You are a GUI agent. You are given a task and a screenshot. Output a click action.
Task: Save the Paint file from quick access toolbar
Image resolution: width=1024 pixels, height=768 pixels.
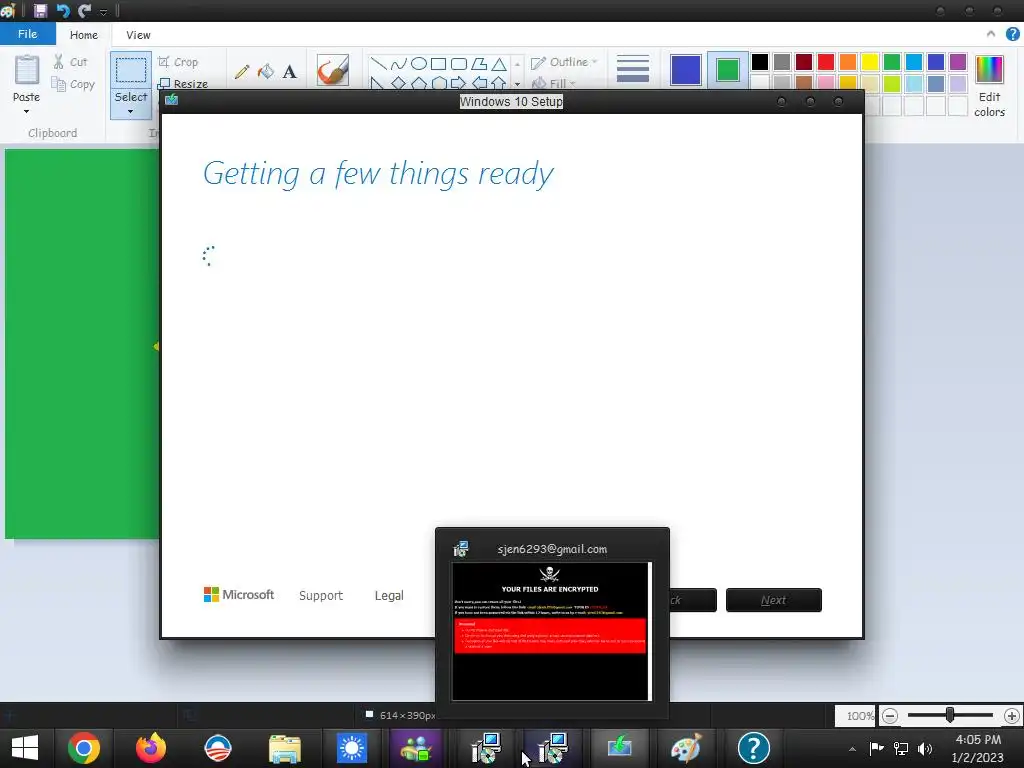coord(40,10)
